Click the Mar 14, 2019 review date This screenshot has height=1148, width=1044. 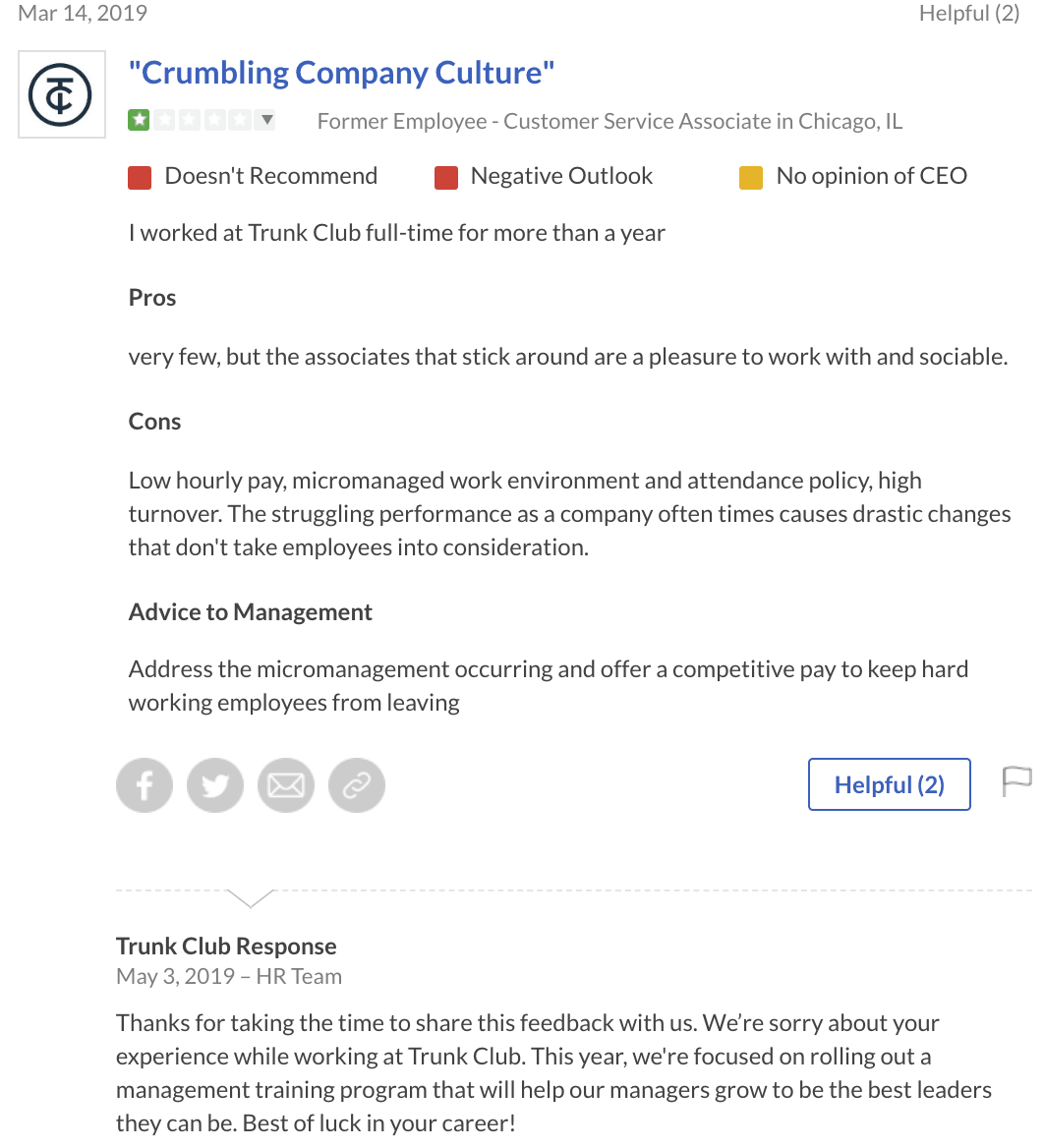[x=82, y=13]
